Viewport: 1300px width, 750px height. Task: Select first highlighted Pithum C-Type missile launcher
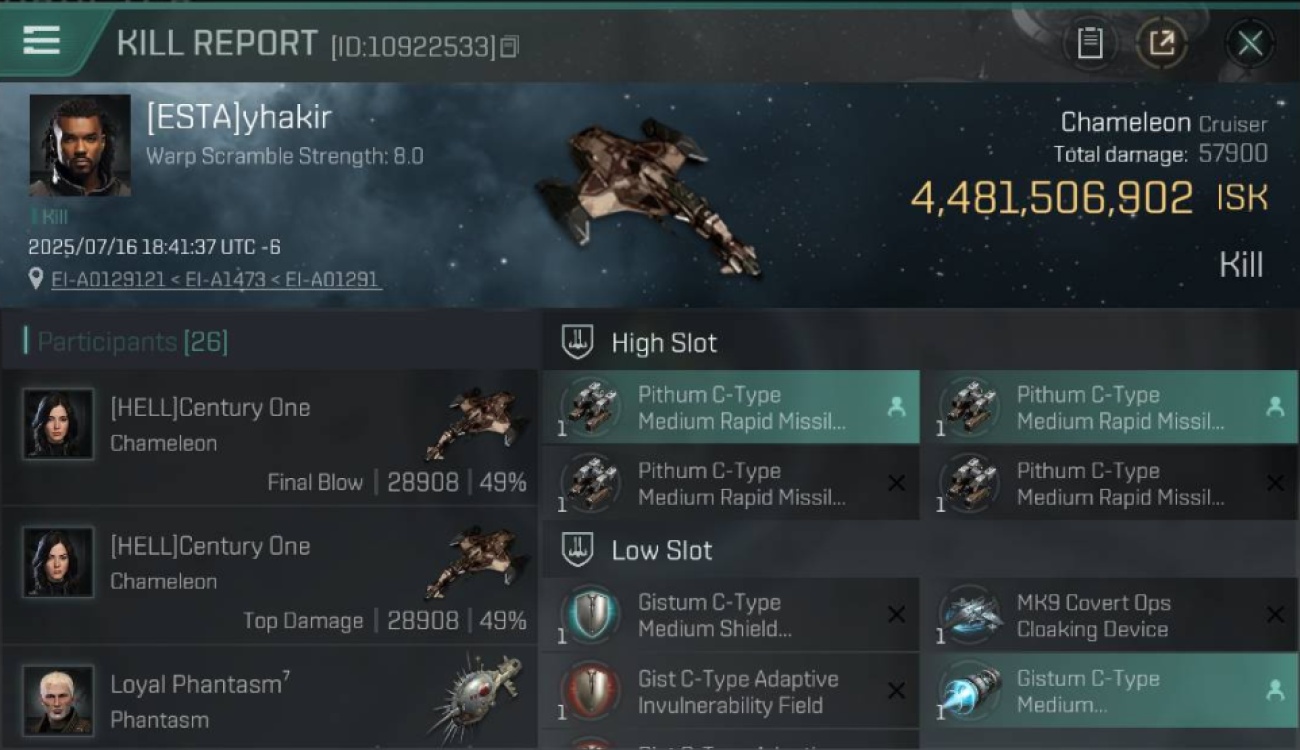(730, 407)
